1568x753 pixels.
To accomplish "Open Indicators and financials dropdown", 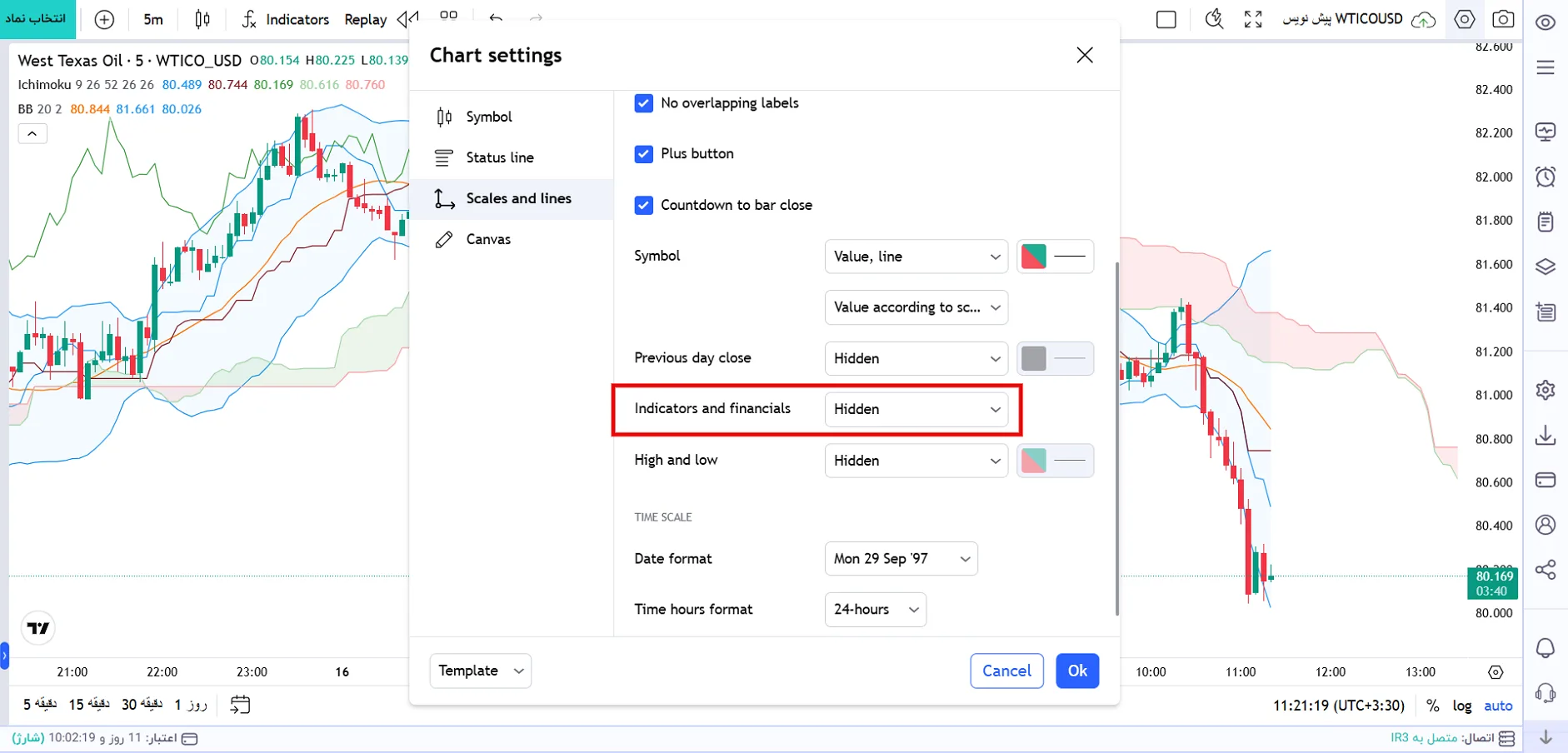I will pyautogui.click(x=916, y=409).
